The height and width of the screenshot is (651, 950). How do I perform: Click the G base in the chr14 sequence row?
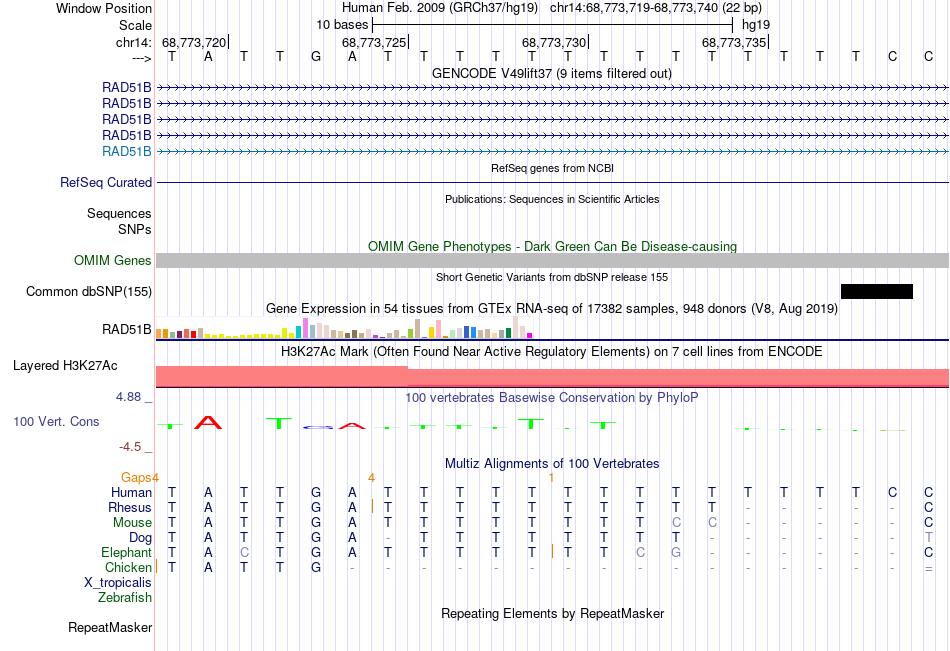[x=316, y=57]
